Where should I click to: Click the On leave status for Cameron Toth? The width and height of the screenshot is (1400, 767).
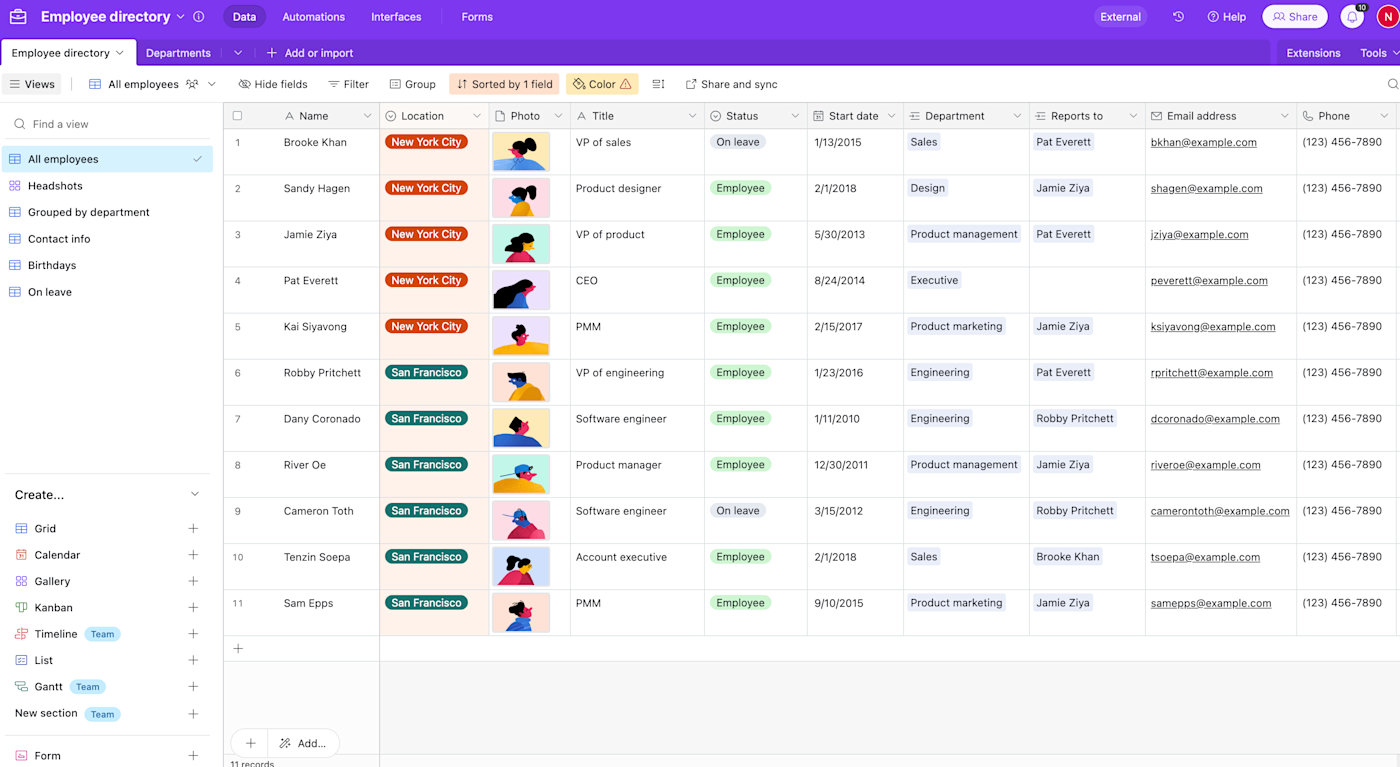[x=738, y=511]
